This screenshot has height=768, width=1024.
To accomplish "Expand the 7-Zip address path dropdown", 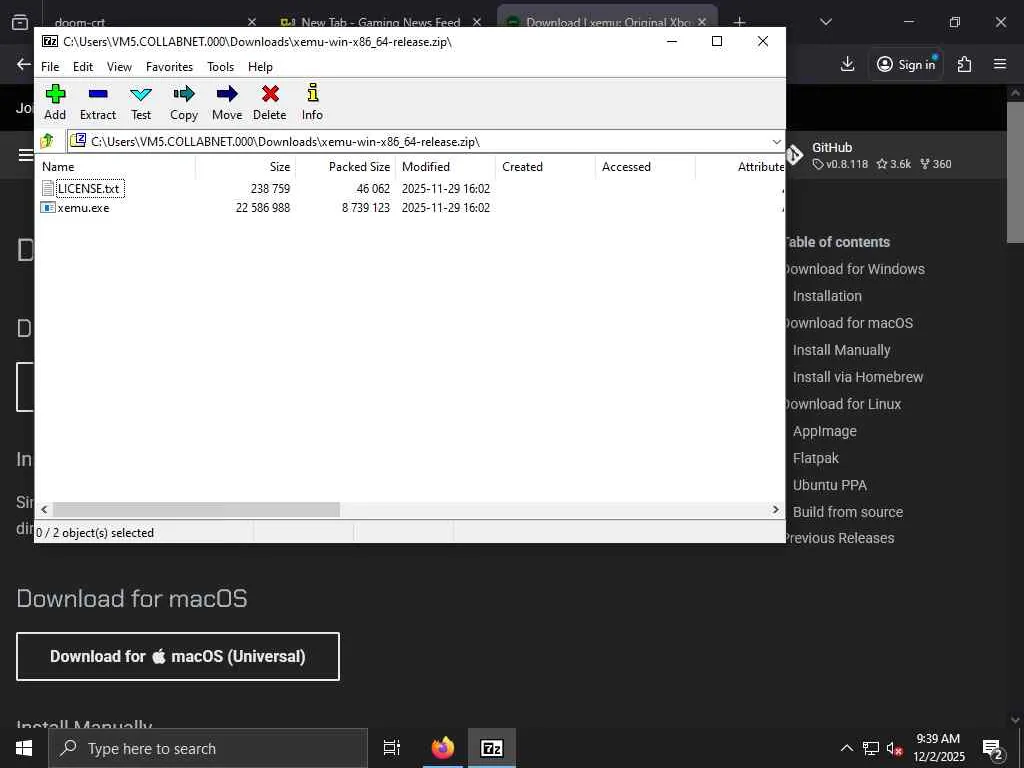I will pos(776,142).
